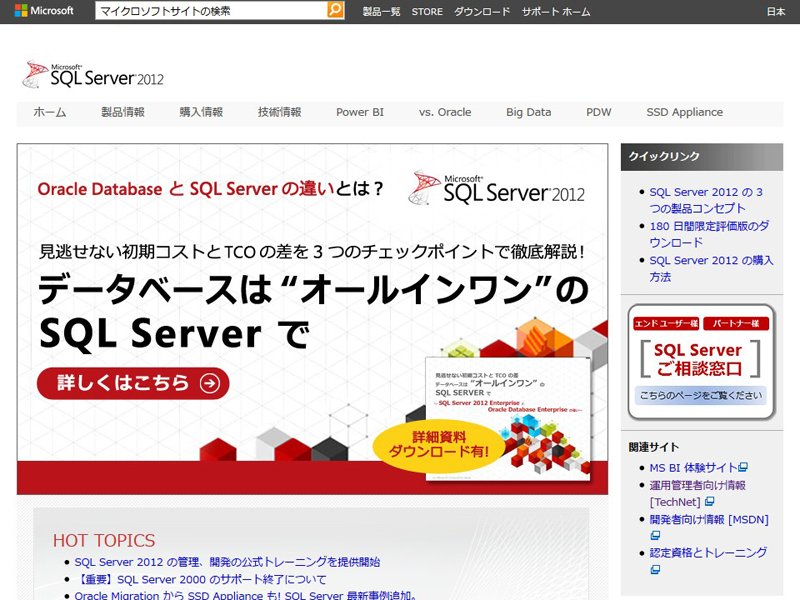Click the whitepaper document thumbnail in banner

508,418
